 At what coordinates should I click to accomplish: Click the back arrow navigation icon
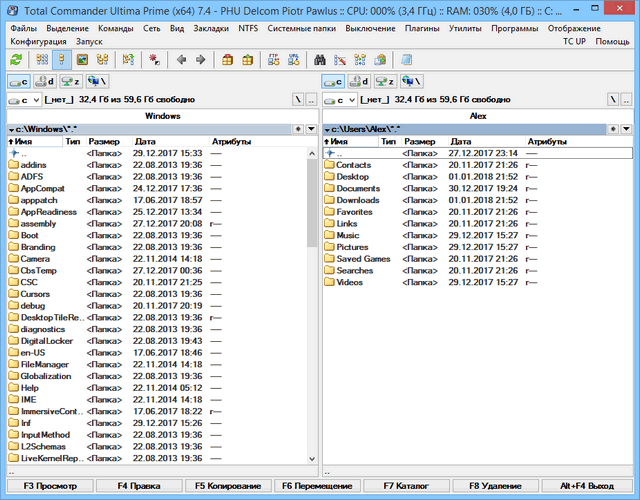181,60
